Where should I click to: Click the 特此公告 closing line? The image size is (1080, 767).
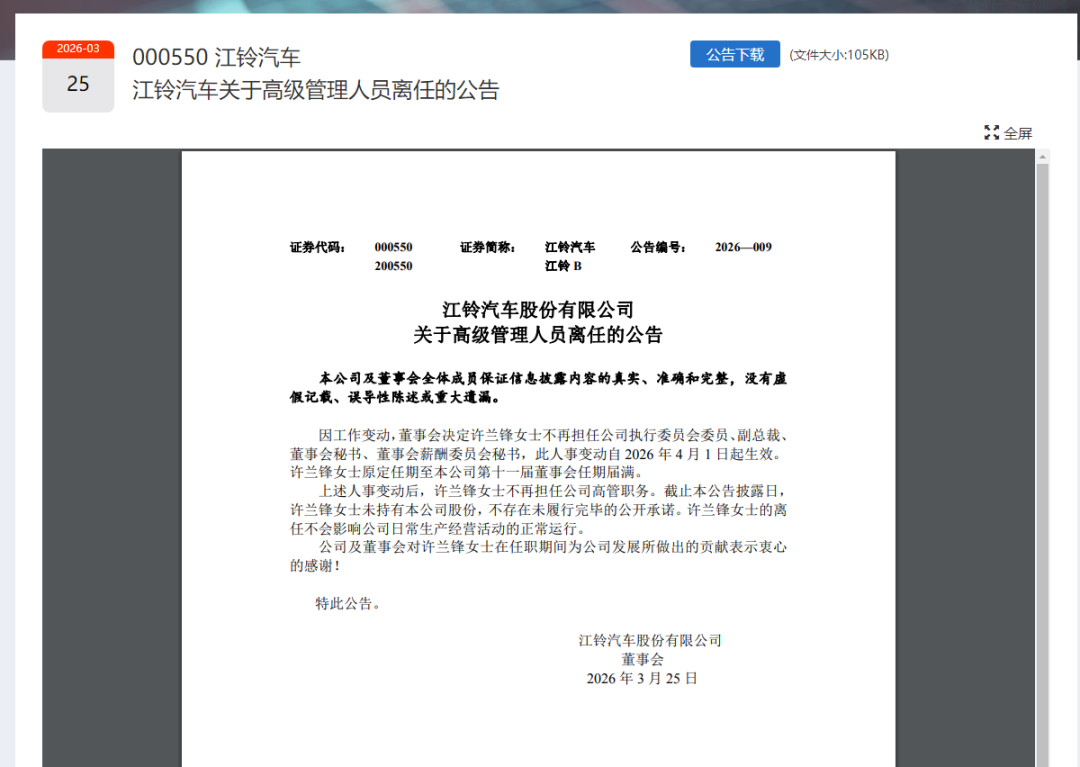348,603
